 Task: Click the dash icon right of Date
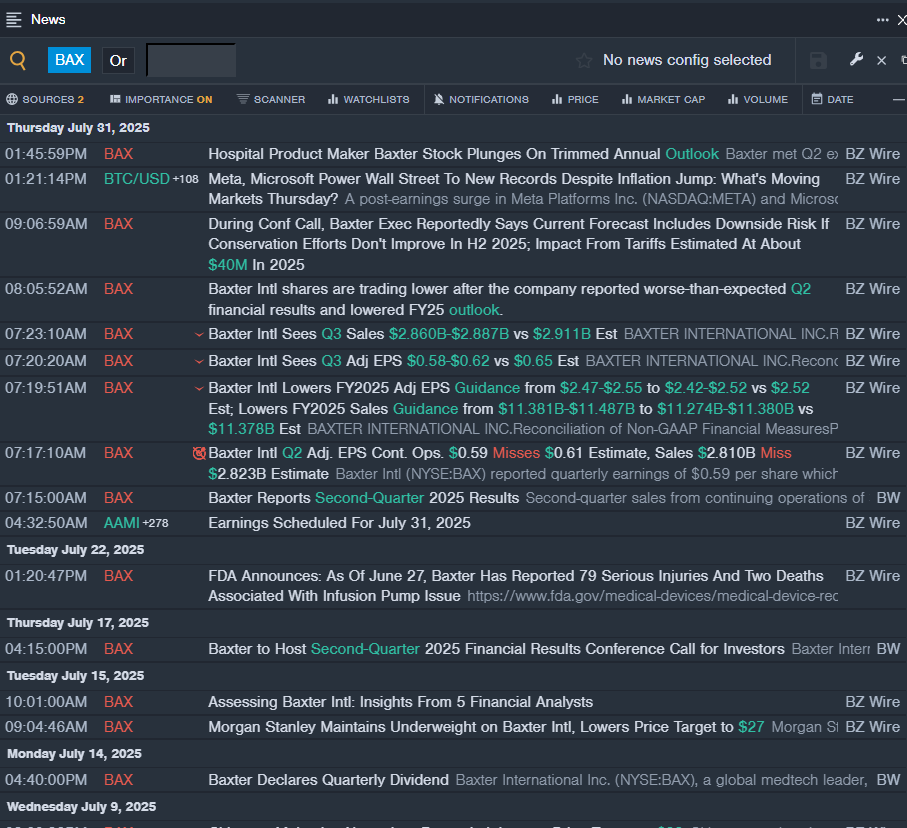898,100
